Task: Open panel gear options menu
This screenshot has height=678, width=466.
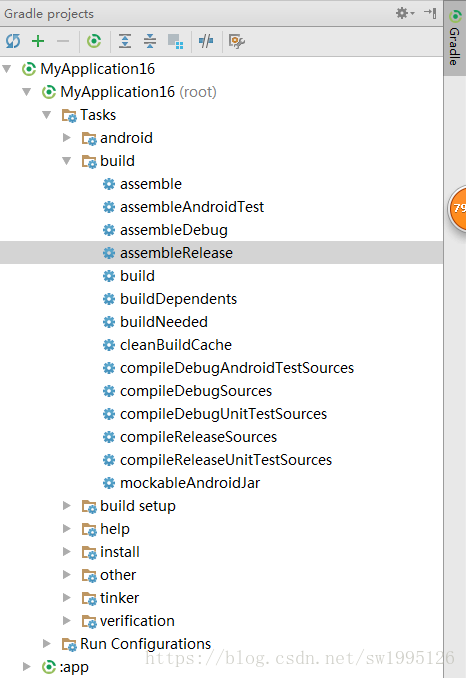Action: coord(405,13)
